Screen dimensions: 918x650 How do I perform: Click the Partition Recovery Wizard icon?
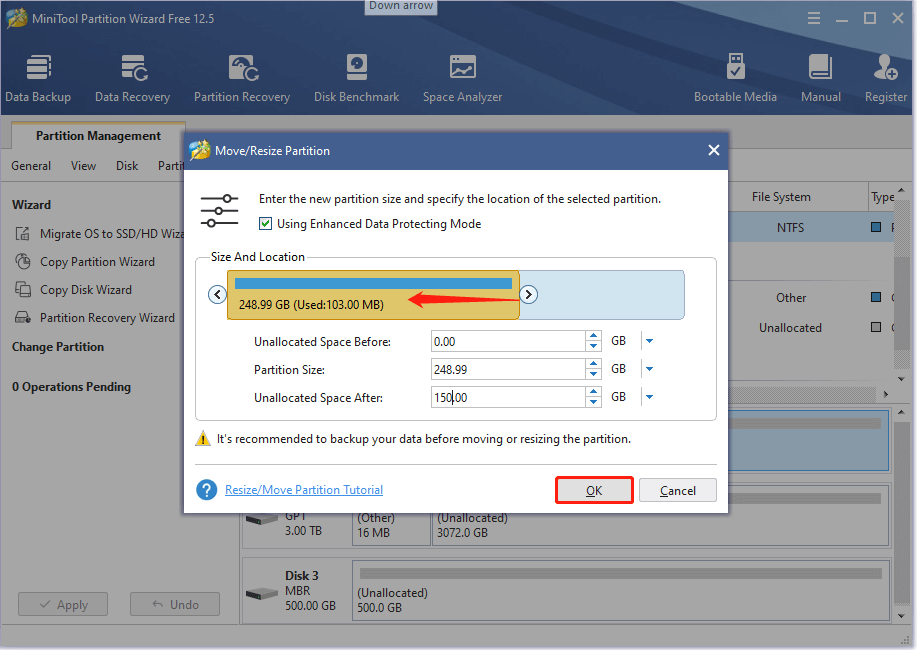point(23,317)
